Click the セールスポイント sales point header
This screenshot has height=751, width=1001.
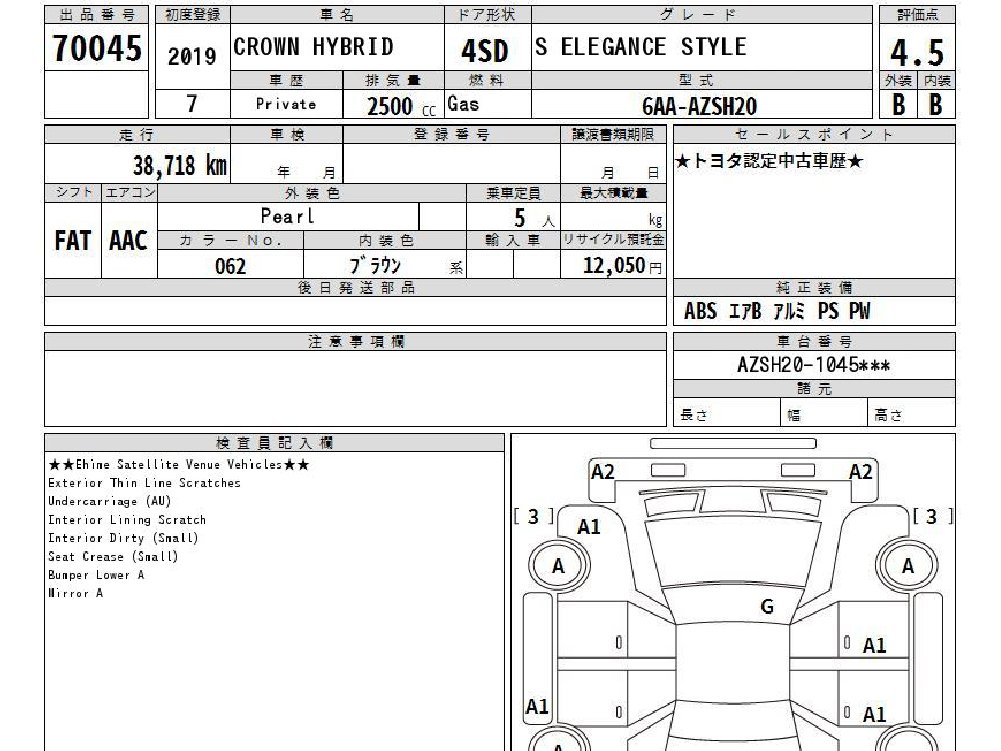click(x=814, y=134)
